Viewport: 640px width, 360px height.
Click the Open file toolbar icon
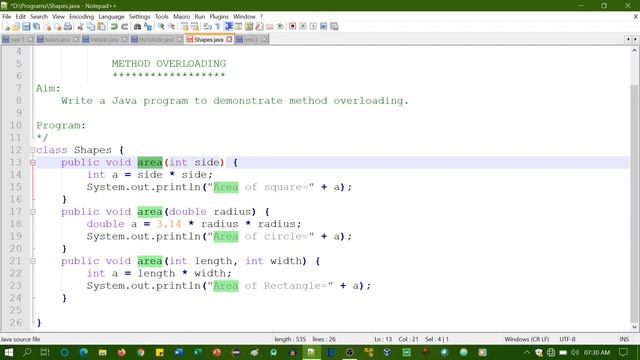pos(16,27)
